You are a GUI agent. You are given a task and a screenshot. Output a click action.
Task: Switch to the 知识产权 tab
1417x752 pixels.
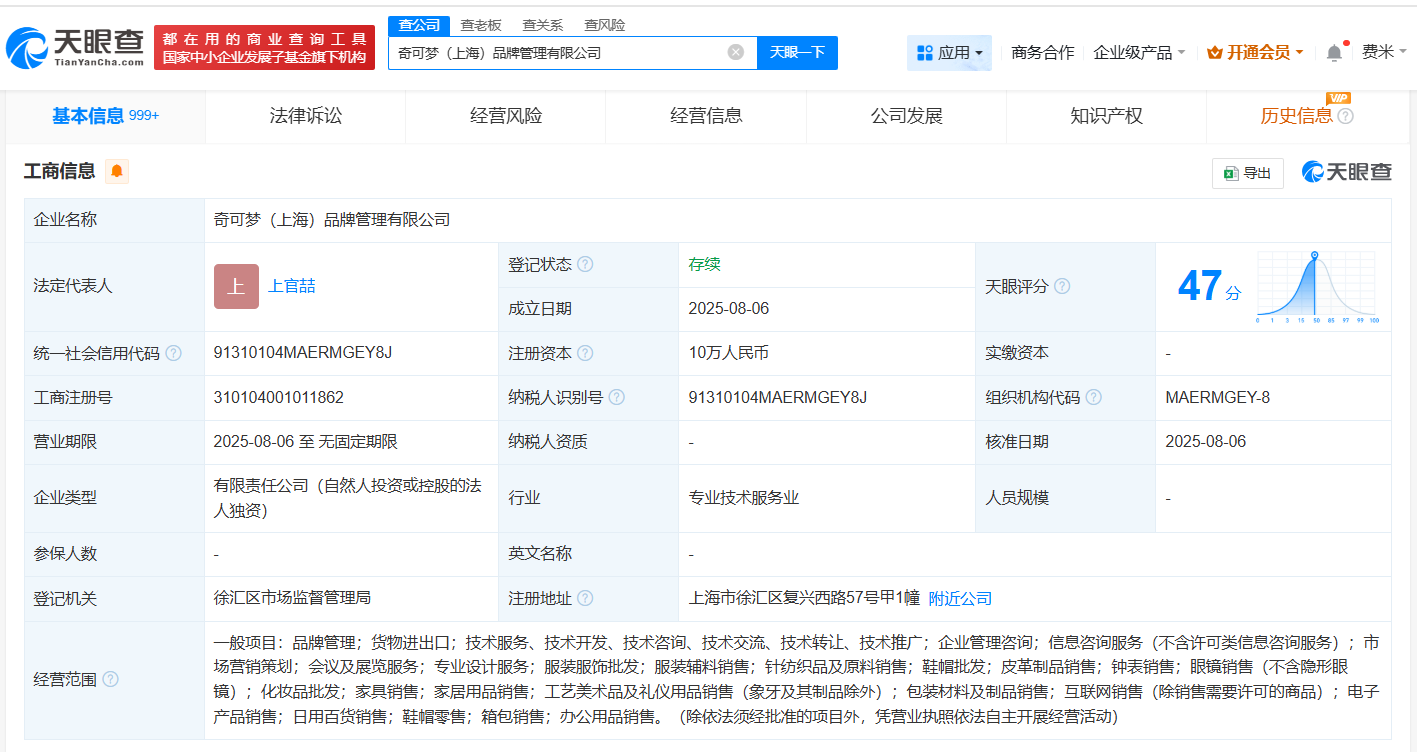1106,116
